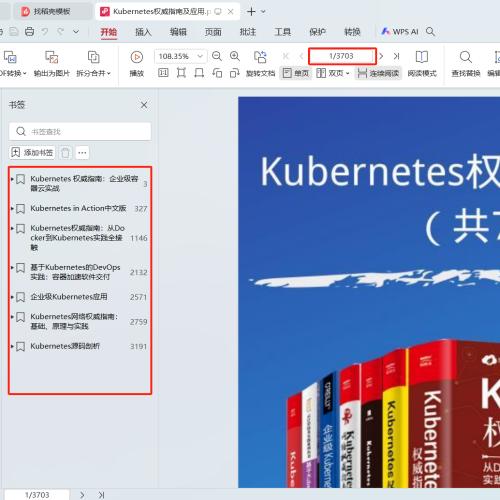The height and width of the screenshot is (500, 500).
Task: Click the bottom status bar 1/3703 page field
Action: pos(37,495)
